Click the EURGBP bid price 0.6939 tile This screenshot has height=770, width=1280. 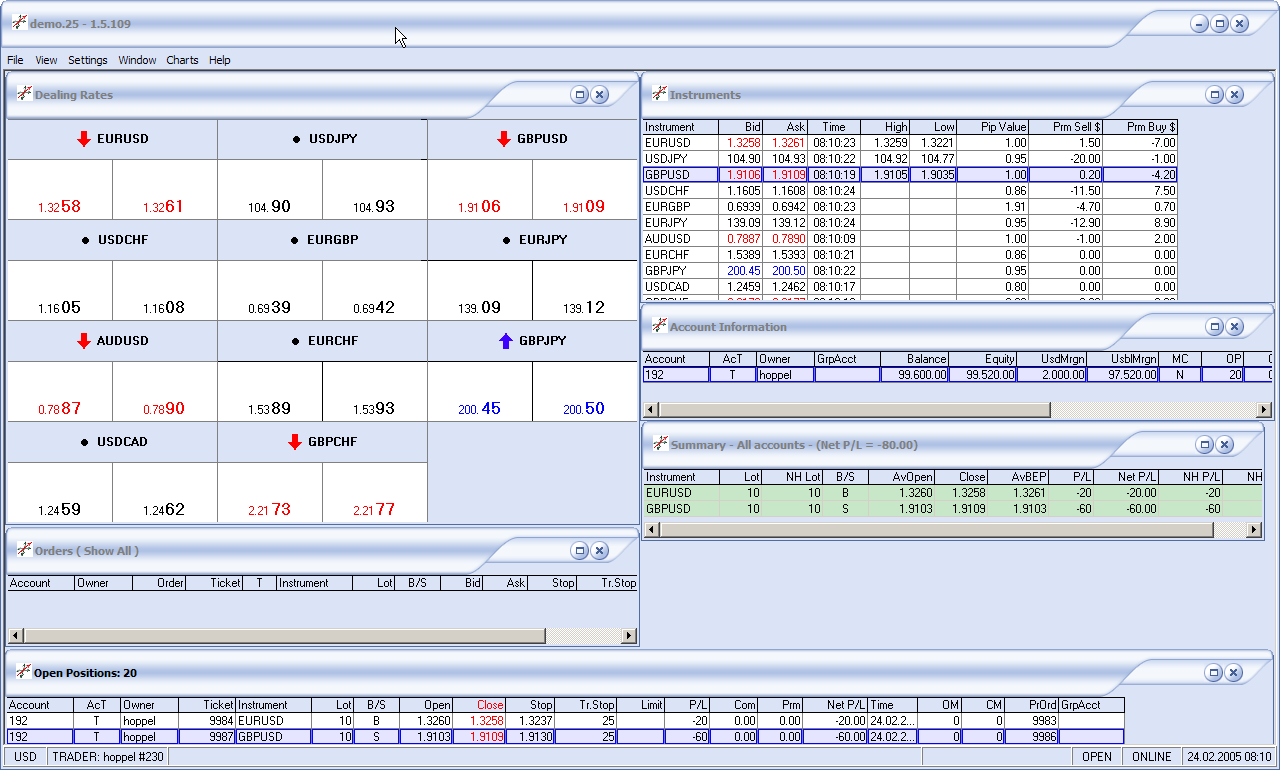tap(269, 291)
